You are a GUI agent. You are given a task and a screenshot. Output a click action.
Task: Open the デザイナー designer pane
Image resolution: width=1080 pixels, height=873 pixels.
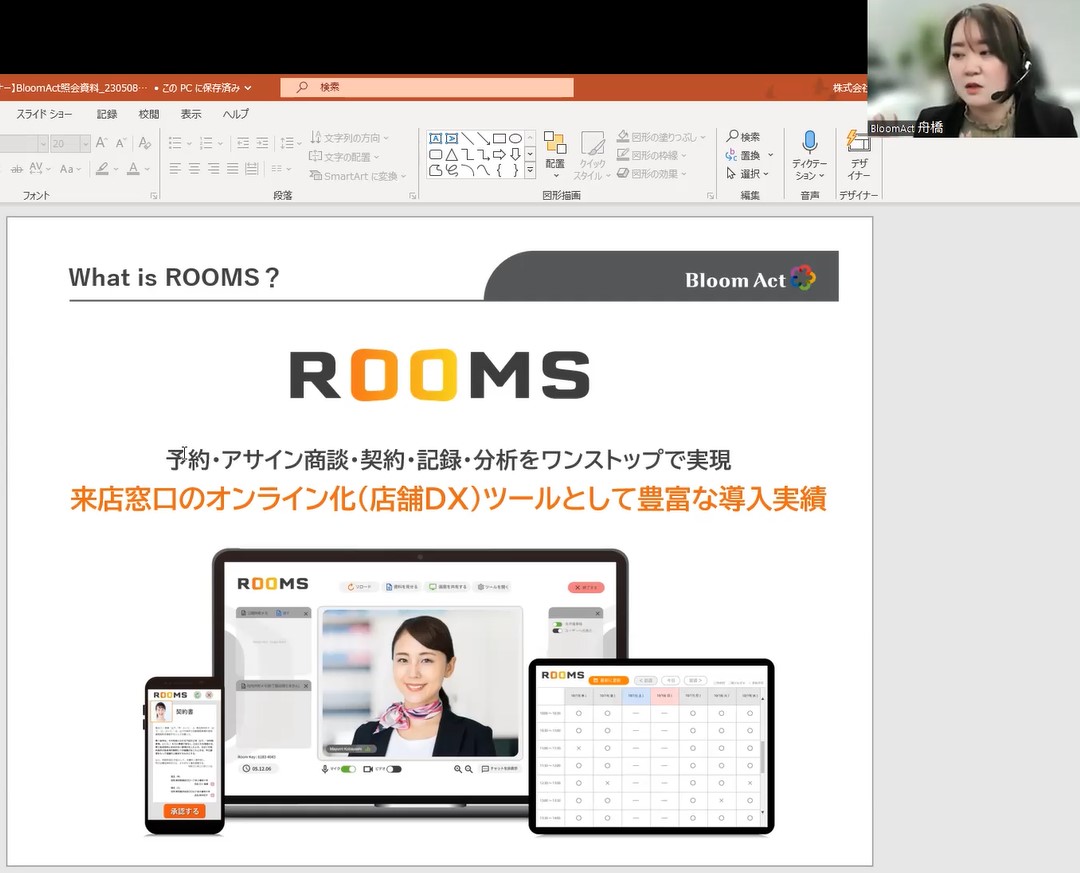pyautogui.click(x=858, y=156)
